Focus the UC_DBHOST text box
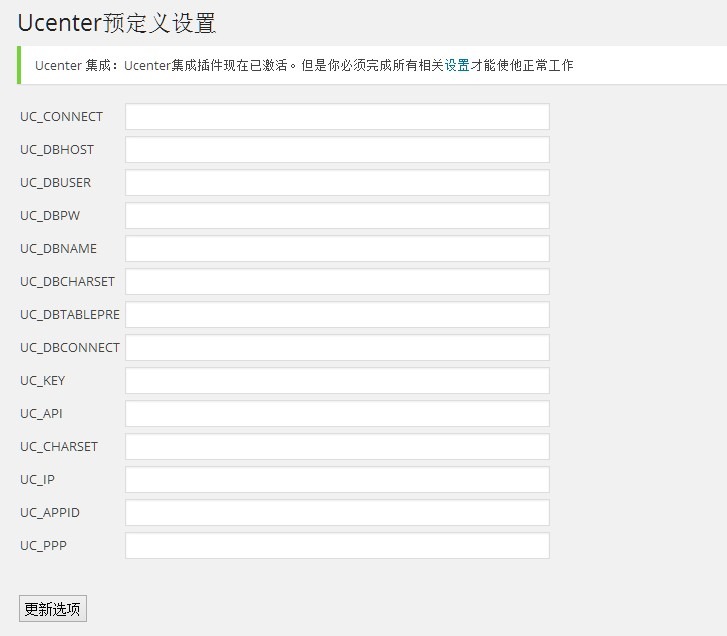 (337, 149)
